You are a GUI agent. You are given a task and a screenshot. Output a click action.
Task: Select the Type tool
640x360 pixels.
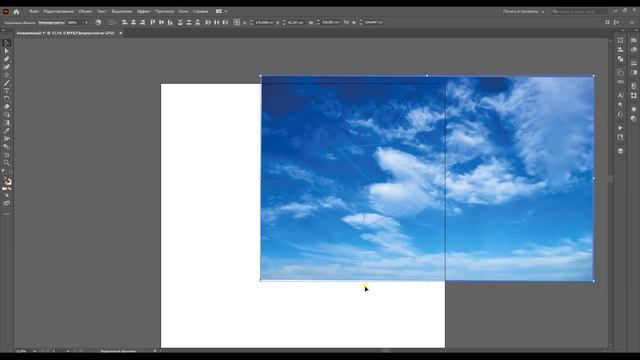[7, 91]
